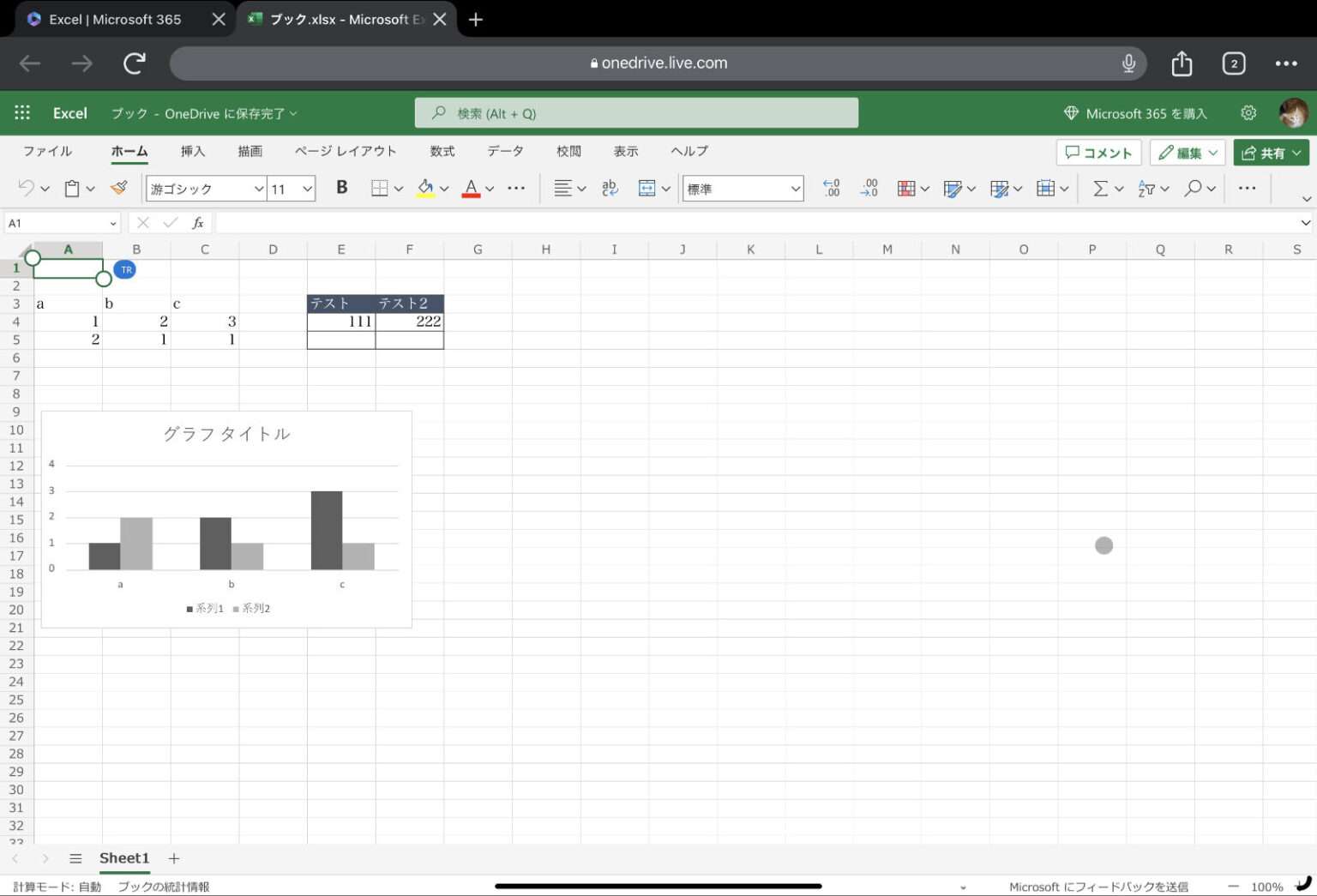
Task: Click the decrease decimal places icon
Action: tap(869, 188)
